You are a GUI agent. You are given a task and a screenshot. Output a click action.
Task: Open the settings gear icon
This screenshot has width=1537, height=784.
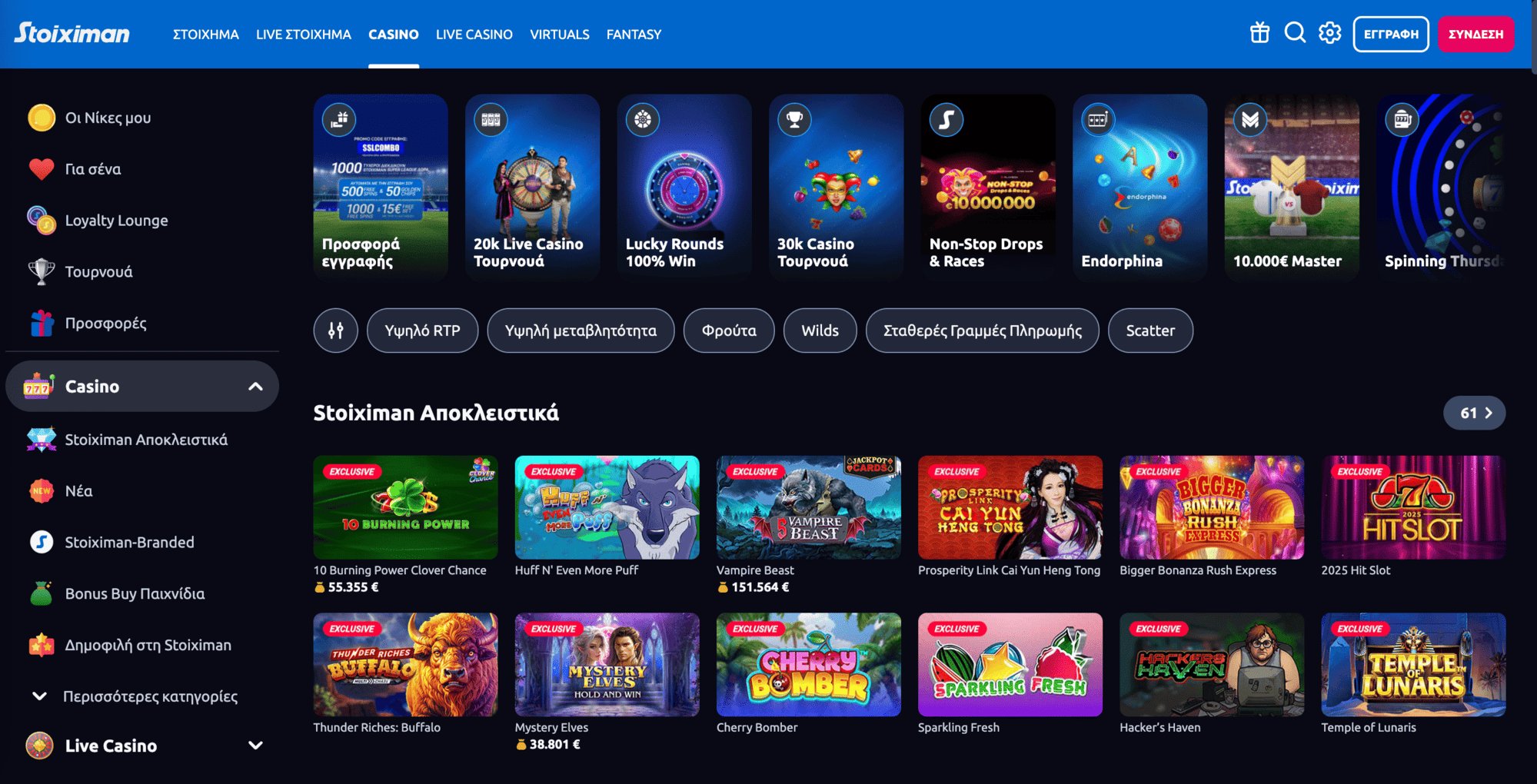[1329, 33]
